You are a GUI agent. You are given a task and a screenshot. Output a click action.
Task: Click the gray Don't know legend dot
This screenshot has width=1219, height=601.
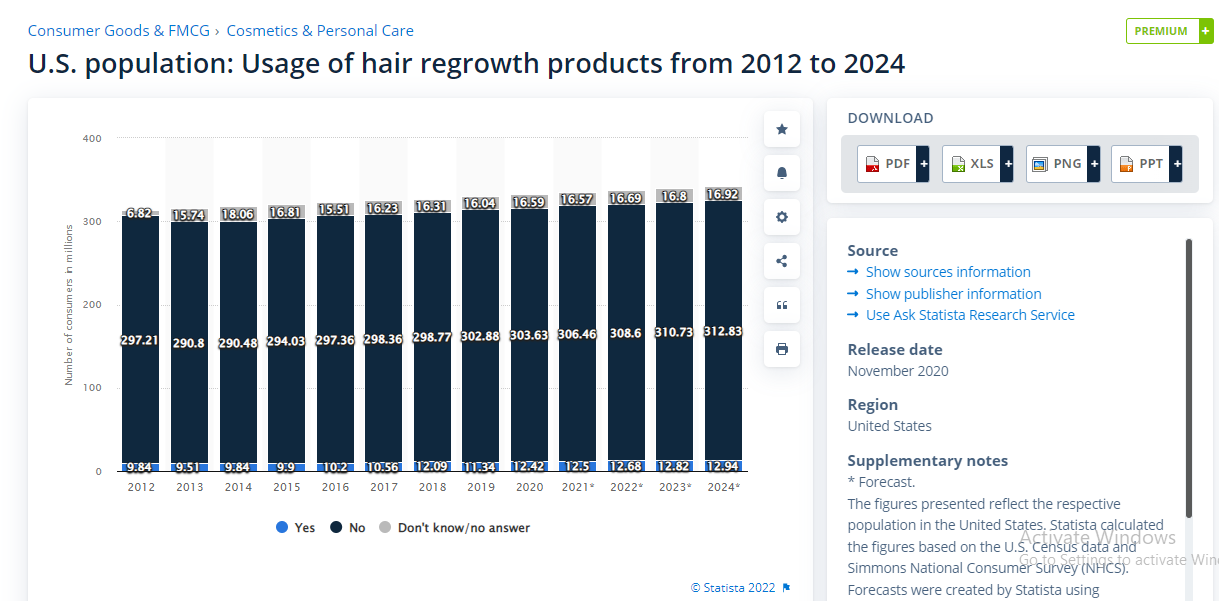(384, 527)
